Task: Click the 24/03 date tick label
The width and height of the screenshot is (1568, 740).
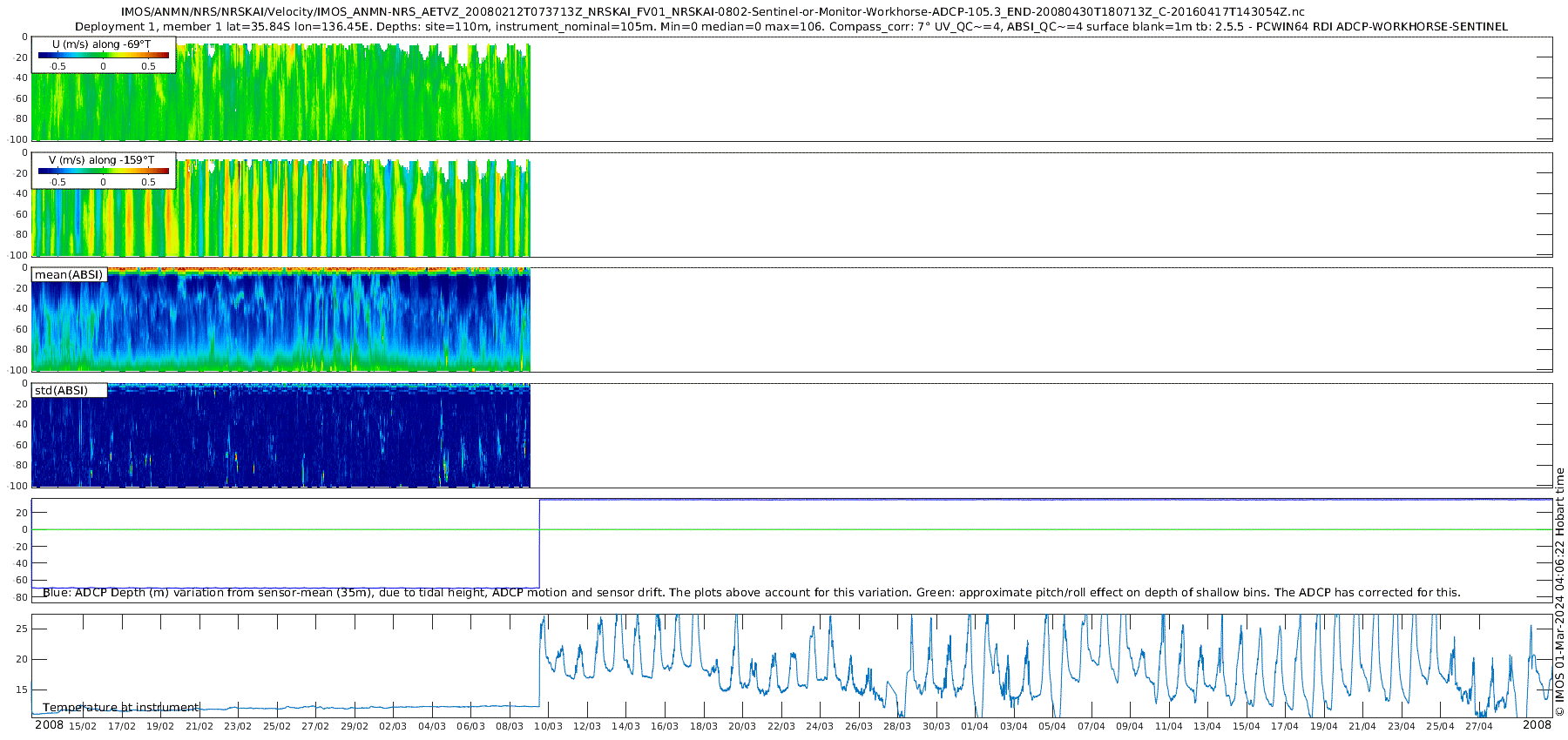Action: tap(820, 726)
